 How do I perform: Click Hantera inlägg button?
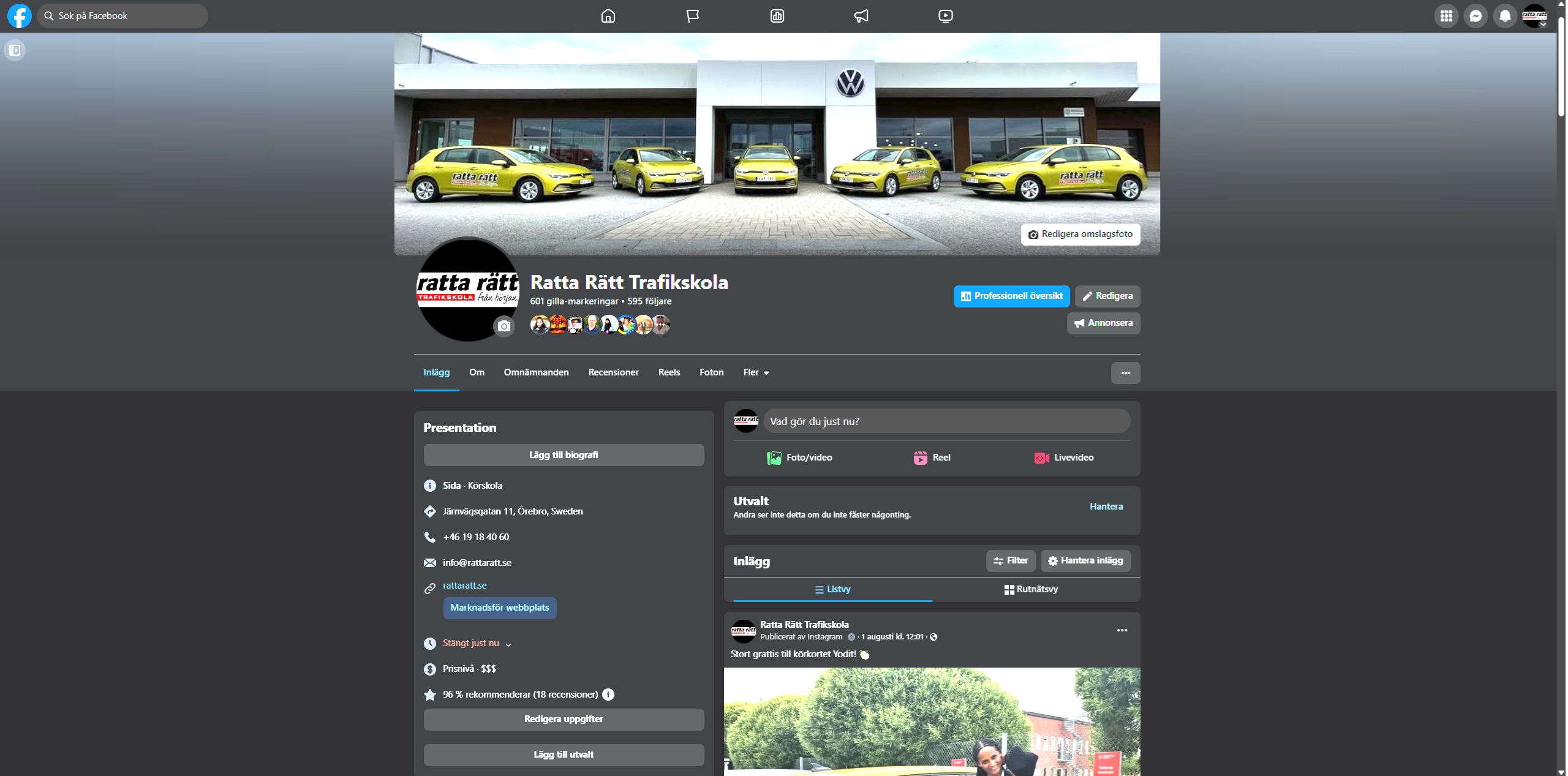coord(1085,560)
